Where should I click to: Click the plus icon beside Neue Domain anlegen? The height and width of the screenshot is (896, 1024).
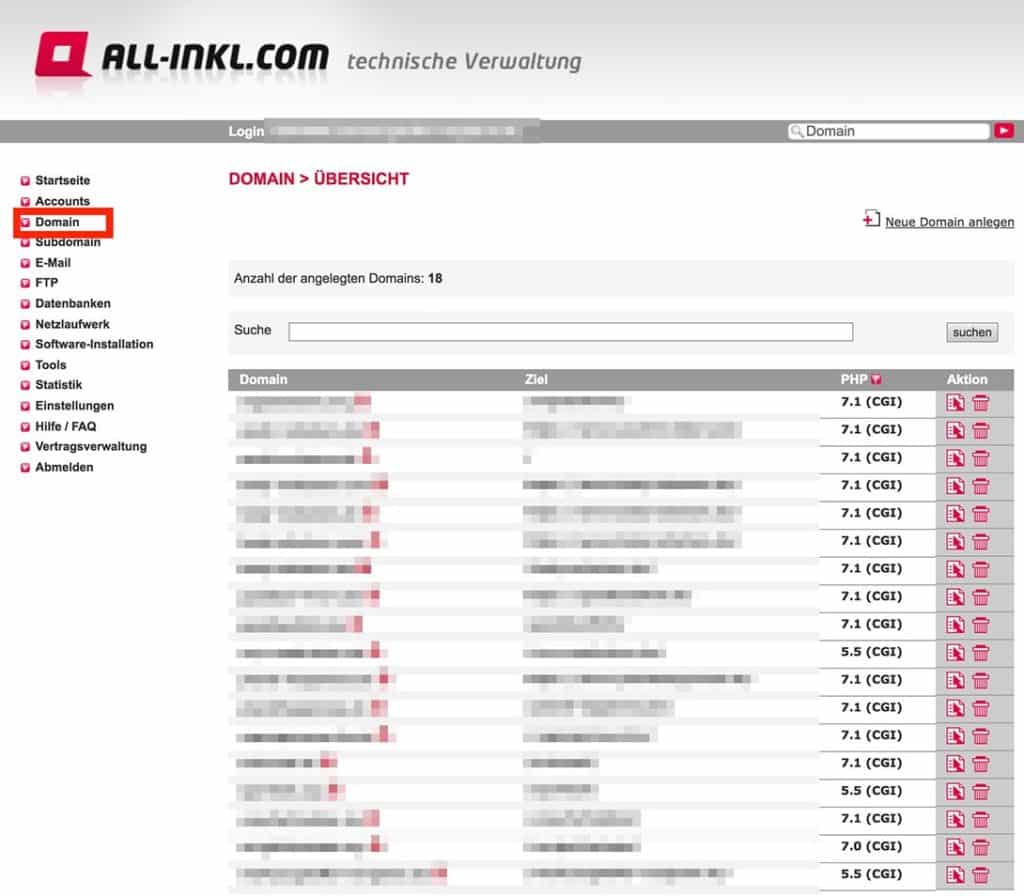point(873,221)
